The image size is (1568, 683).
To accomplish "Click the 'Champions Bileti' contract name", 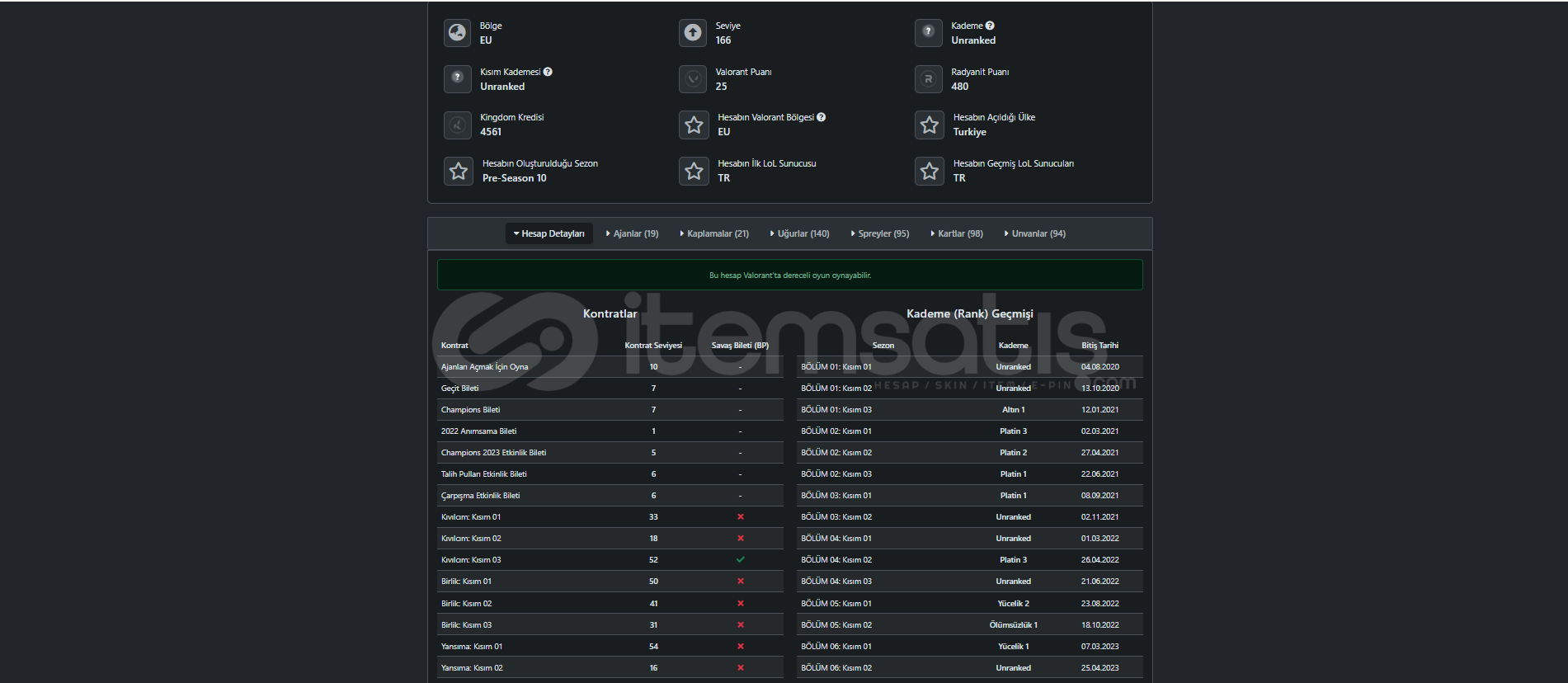I will pyautogui.click(x=470, y=410).
